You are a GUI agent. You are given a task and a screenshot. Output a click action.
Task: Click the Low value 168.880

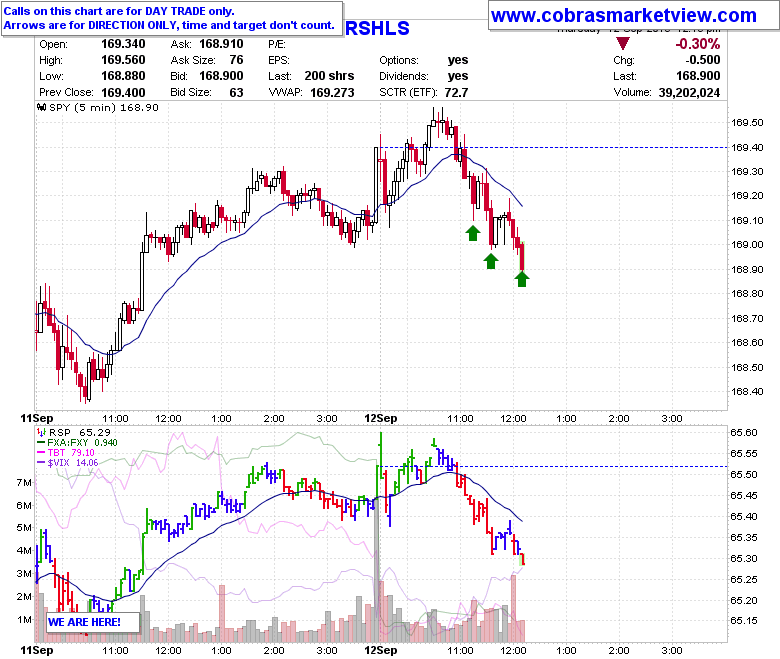(x=123, y=76)
